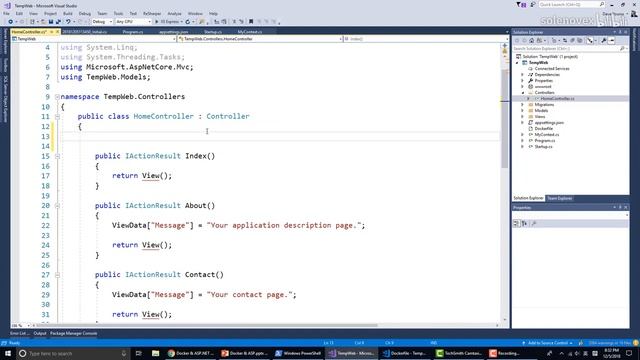640x360 pixels.
Task: Switch to VS Code Dockerfile taskbar item
Action: (x=405, y=353)
